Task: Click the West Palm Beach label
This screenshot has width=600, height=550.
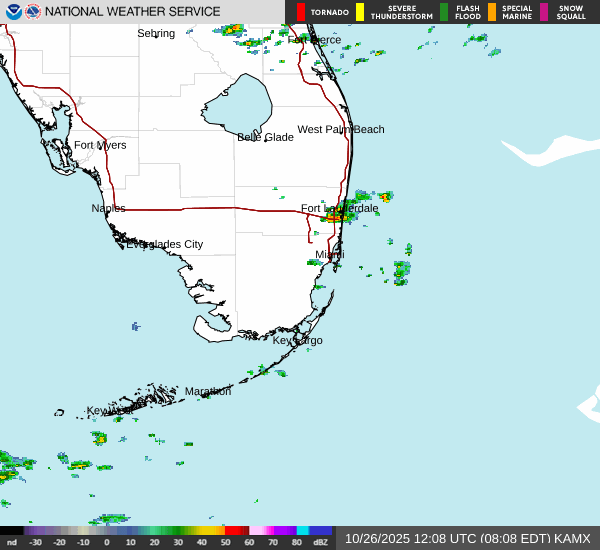Action: pos(340,130)
